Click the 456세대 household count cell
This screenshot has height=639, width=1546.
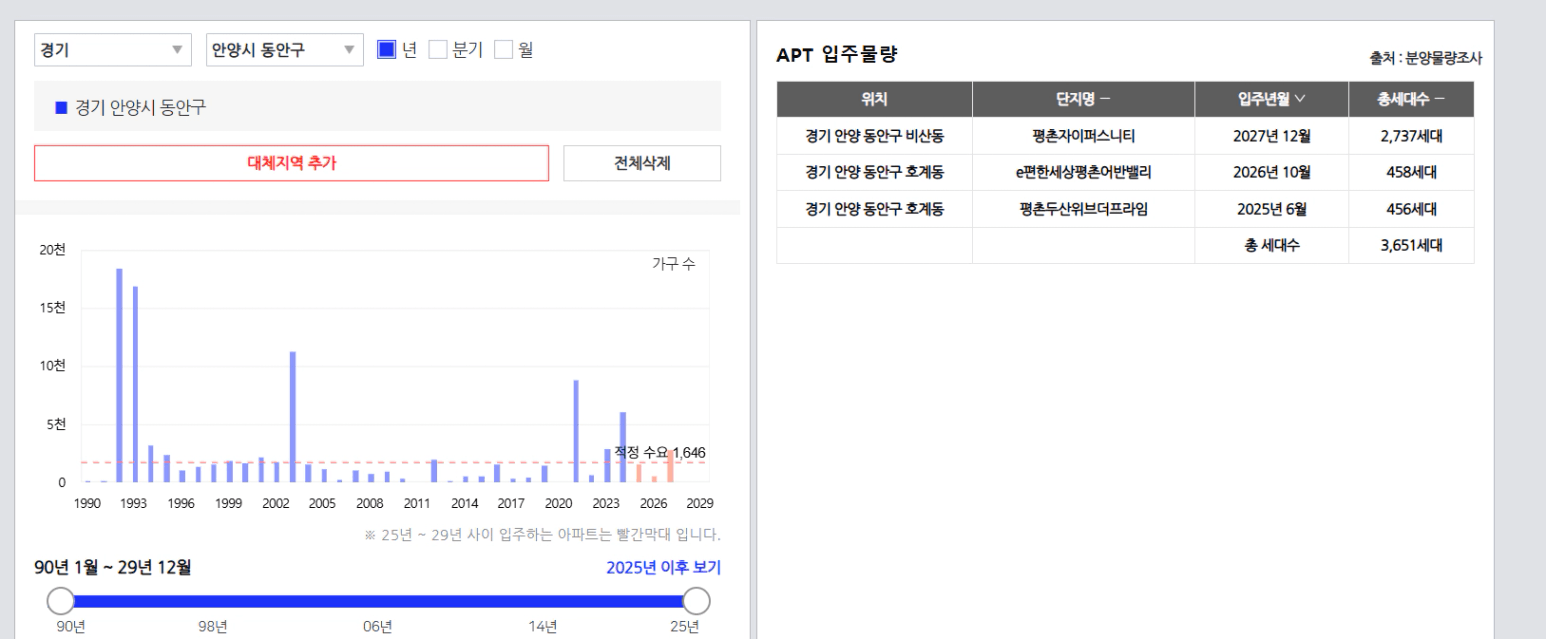tap(1411, 208)
